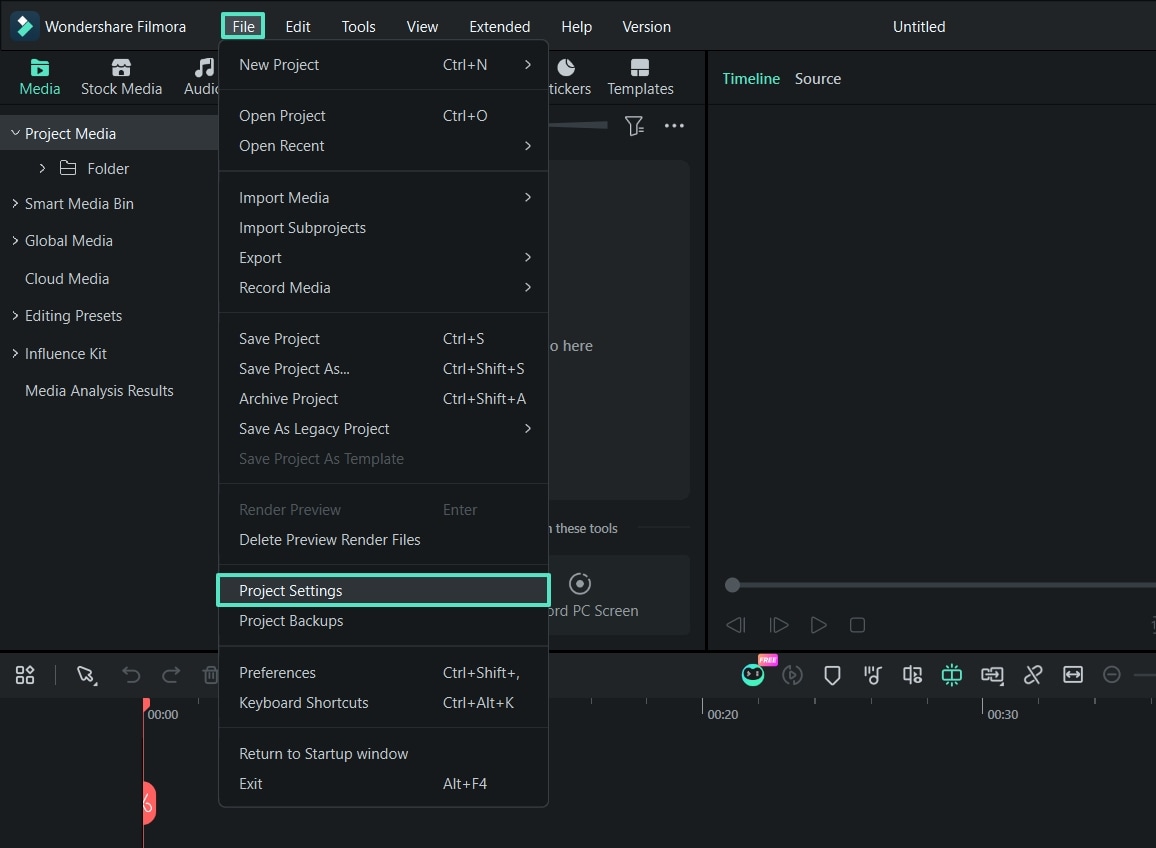
Task: Toggle the unlink chain icon
Action: coord(1033,675)
